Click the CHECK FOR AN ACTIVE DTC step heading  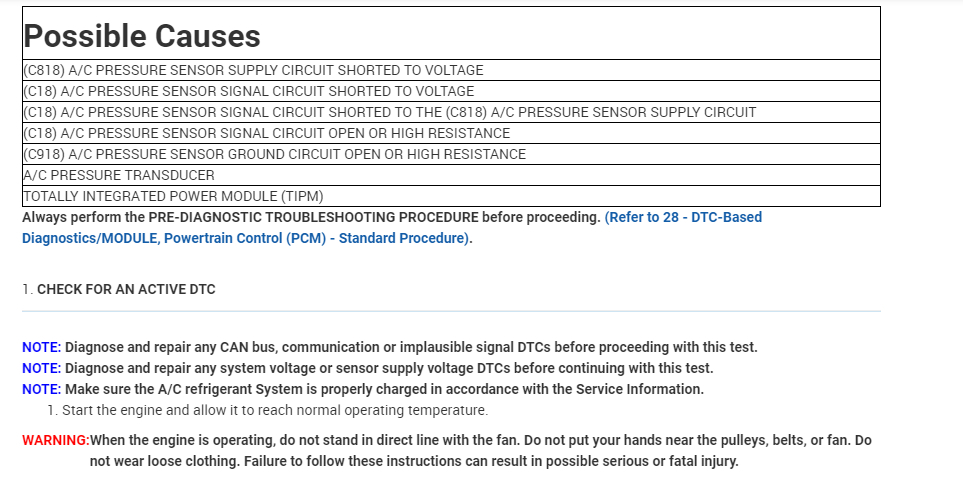126,290
